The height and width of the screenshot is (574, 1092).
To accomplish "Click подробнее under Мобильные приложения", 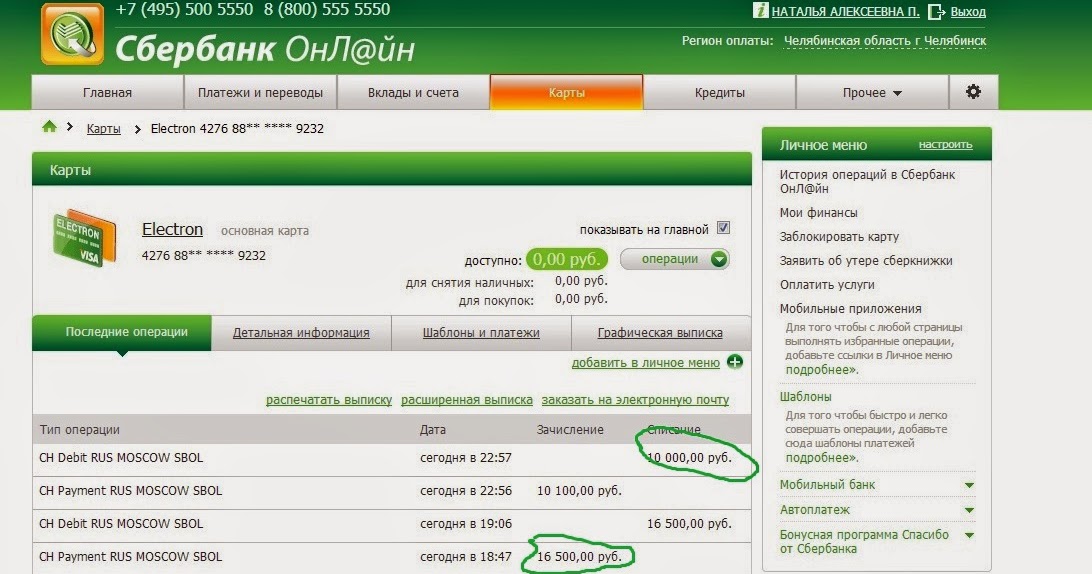I will pyautogui.click(x=822, y=370).
